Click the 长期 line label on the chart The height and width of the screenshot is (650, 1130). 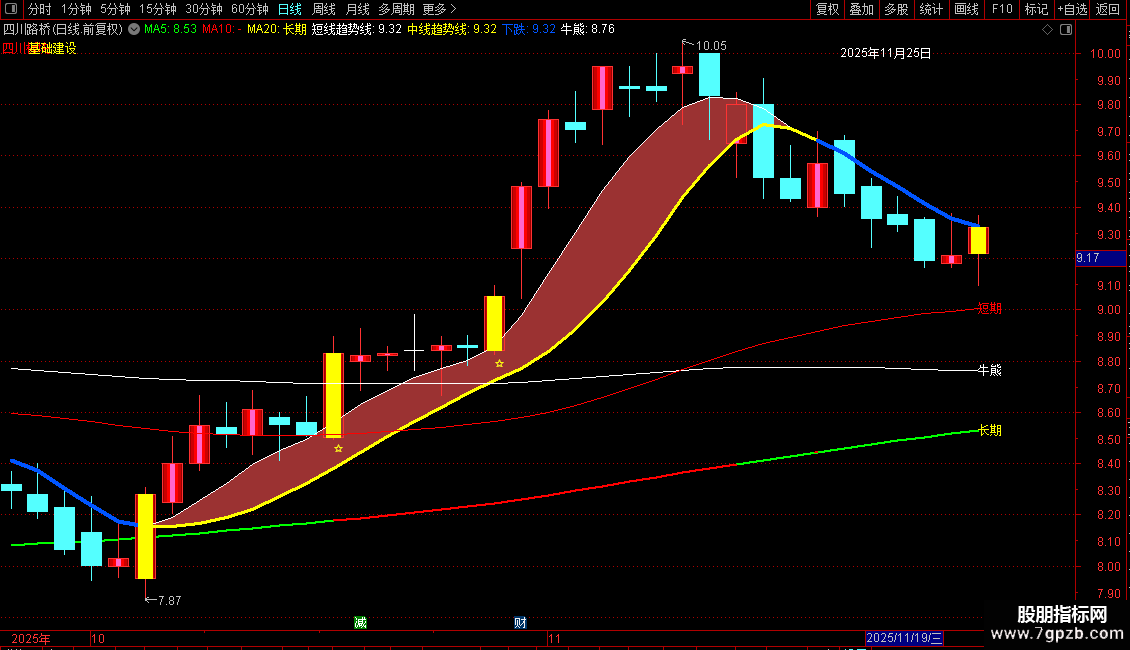click(x=989, y=430)
